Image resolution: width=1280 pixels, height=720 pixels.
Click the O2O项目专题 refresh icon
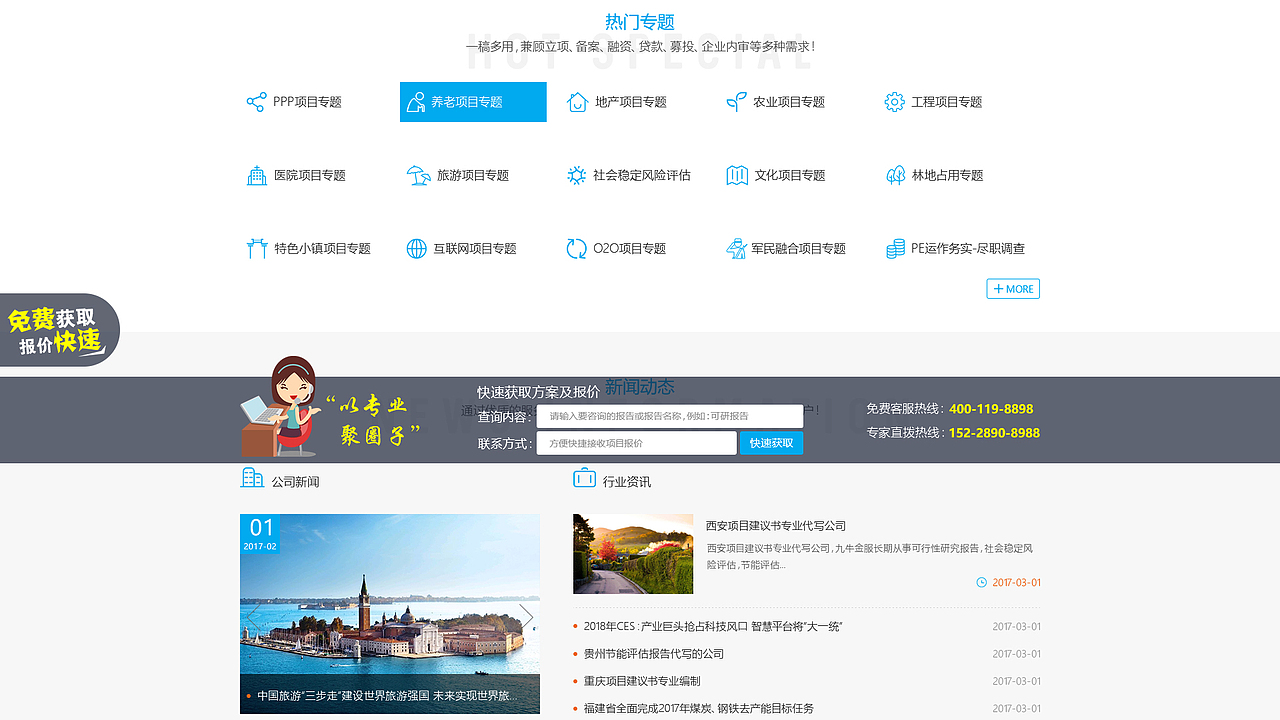tap(576, 248)
